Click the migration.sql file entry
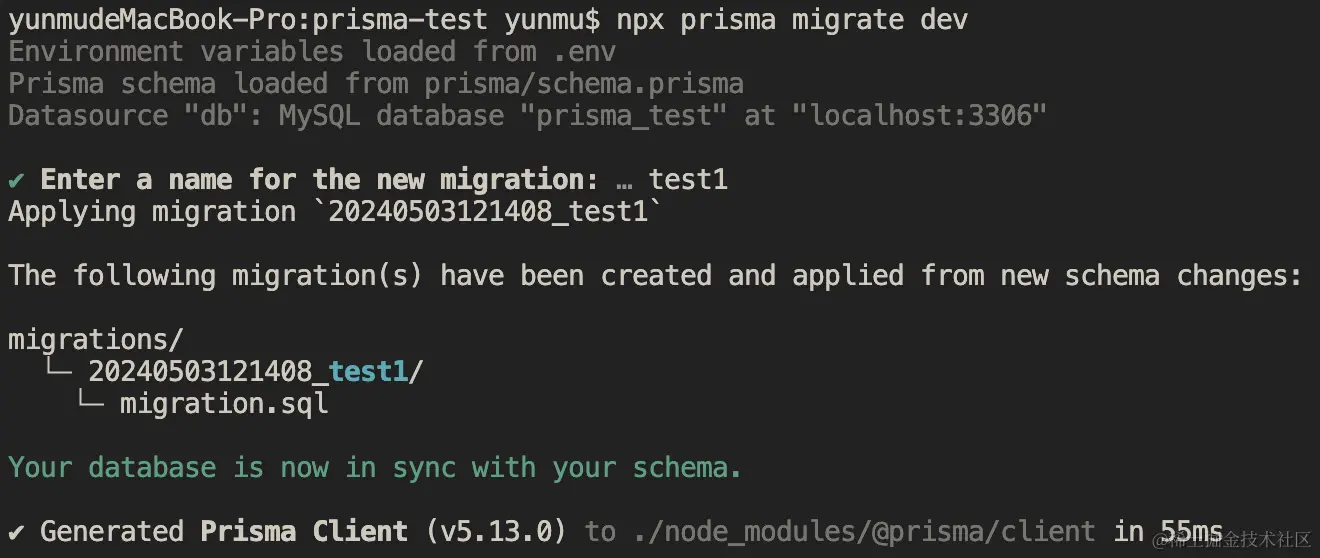 (x=224, y=404)
